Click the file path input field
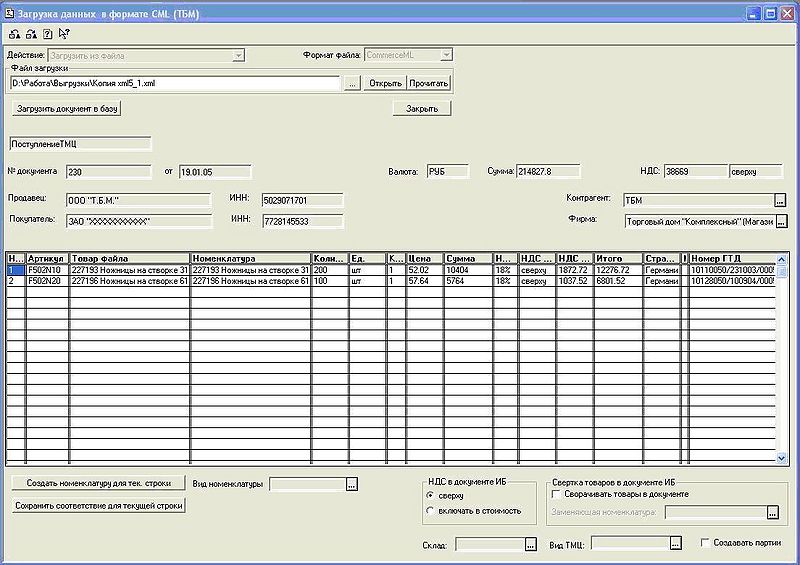Viewport: 800px width, 565px height. 175,83
